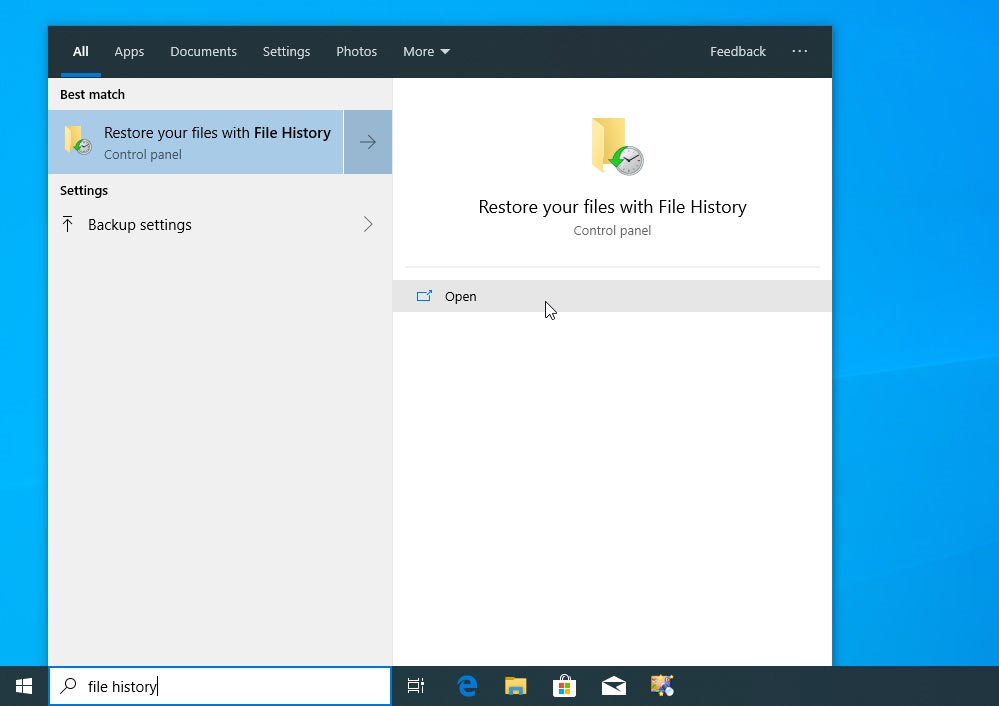The image size is (999, 706).
Task: Open Microsoft Store from the taskbar
Action: point(564,686)
